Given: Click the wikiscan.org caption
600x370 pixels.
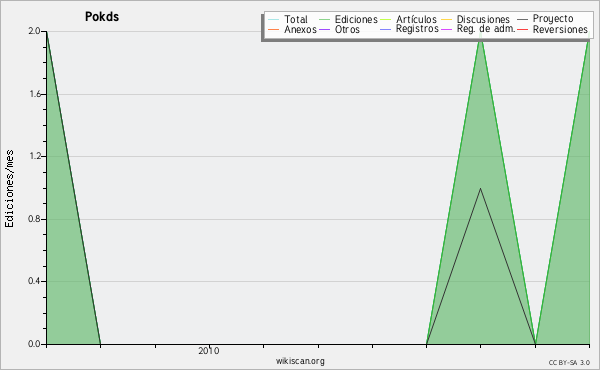Looking at the screenshot, I should coord(300,361).
